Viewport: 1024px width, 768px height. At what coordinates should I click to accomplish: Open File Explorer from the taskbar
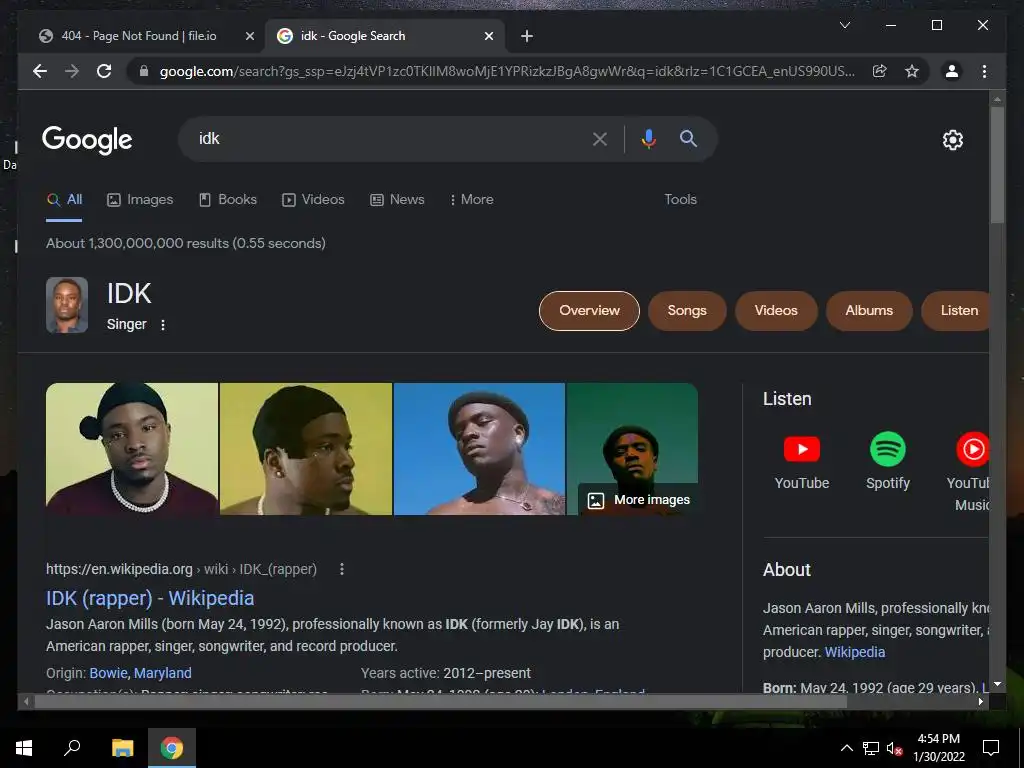(122, 748)
